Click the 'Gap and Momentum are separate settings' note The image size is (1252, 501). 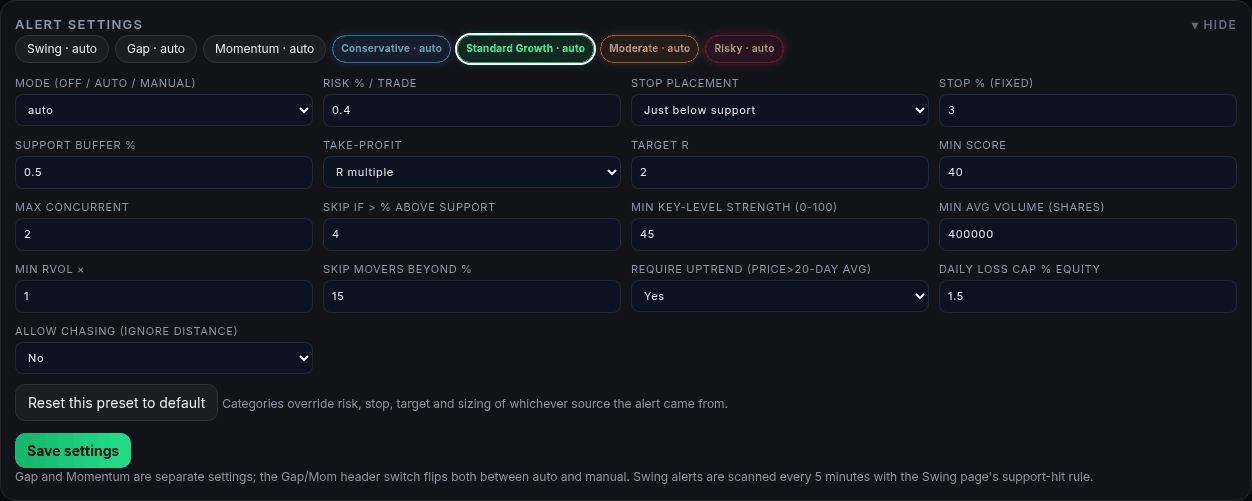(554, 477)
